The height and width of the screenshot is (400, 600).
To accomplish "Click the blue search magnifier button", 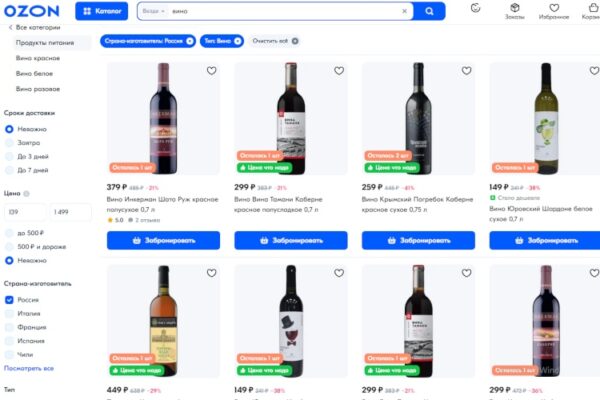I will [x=429, y=11].
